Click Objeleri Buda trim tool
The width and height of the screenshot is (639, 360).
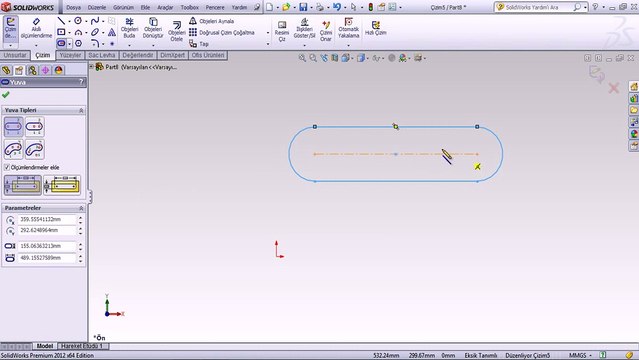click(129, 28)
